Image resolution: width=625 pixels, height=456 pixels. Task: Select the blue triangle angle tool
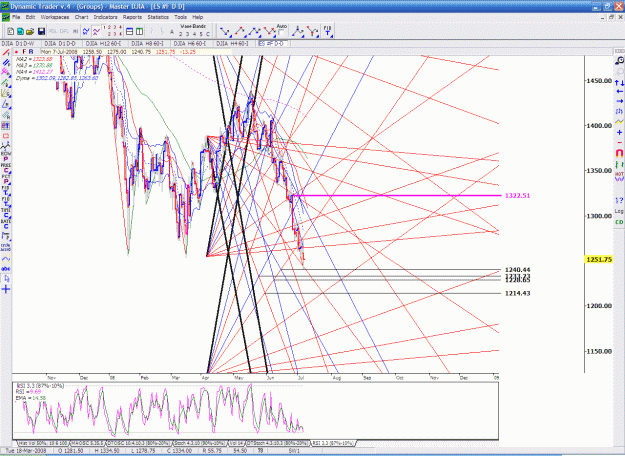click(x=6, y=104)
